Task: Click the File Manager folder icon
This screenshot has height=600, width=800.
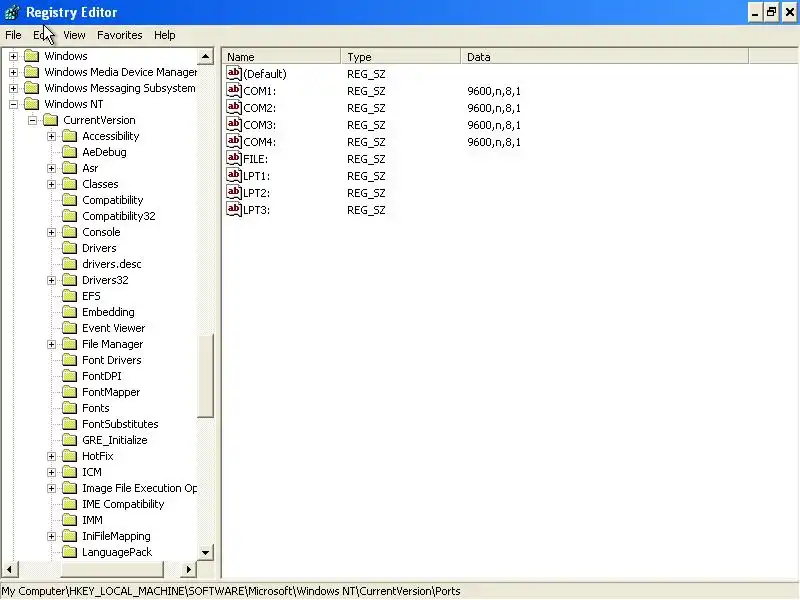Action: click(69, 344)
